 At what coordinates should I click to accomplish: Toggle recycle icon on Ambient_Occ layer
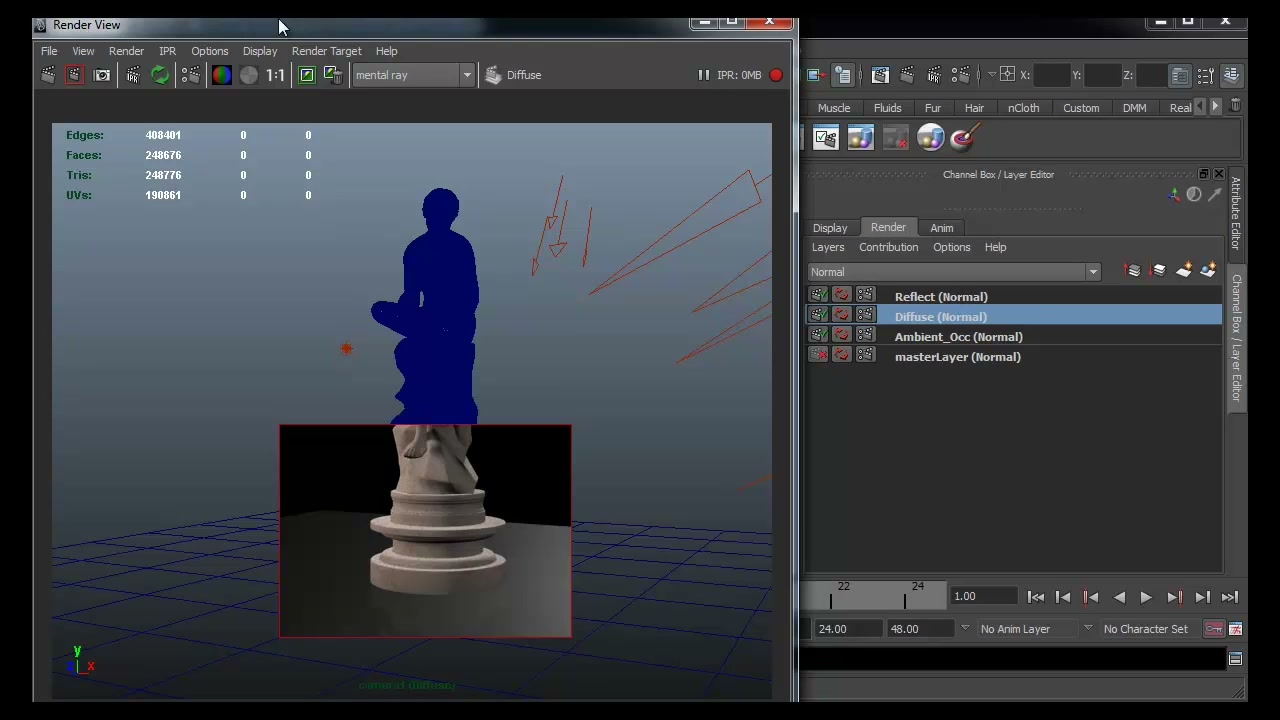(842, 336)
